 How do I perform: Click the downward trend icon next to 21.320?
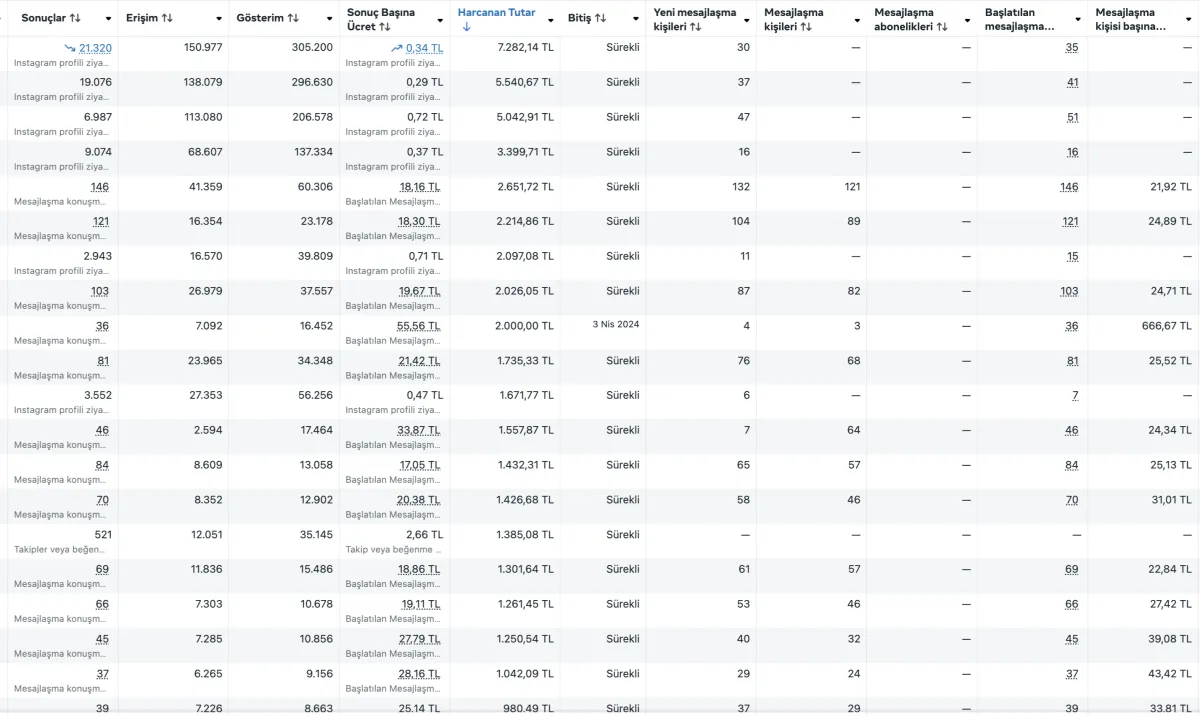coord(69,48)
